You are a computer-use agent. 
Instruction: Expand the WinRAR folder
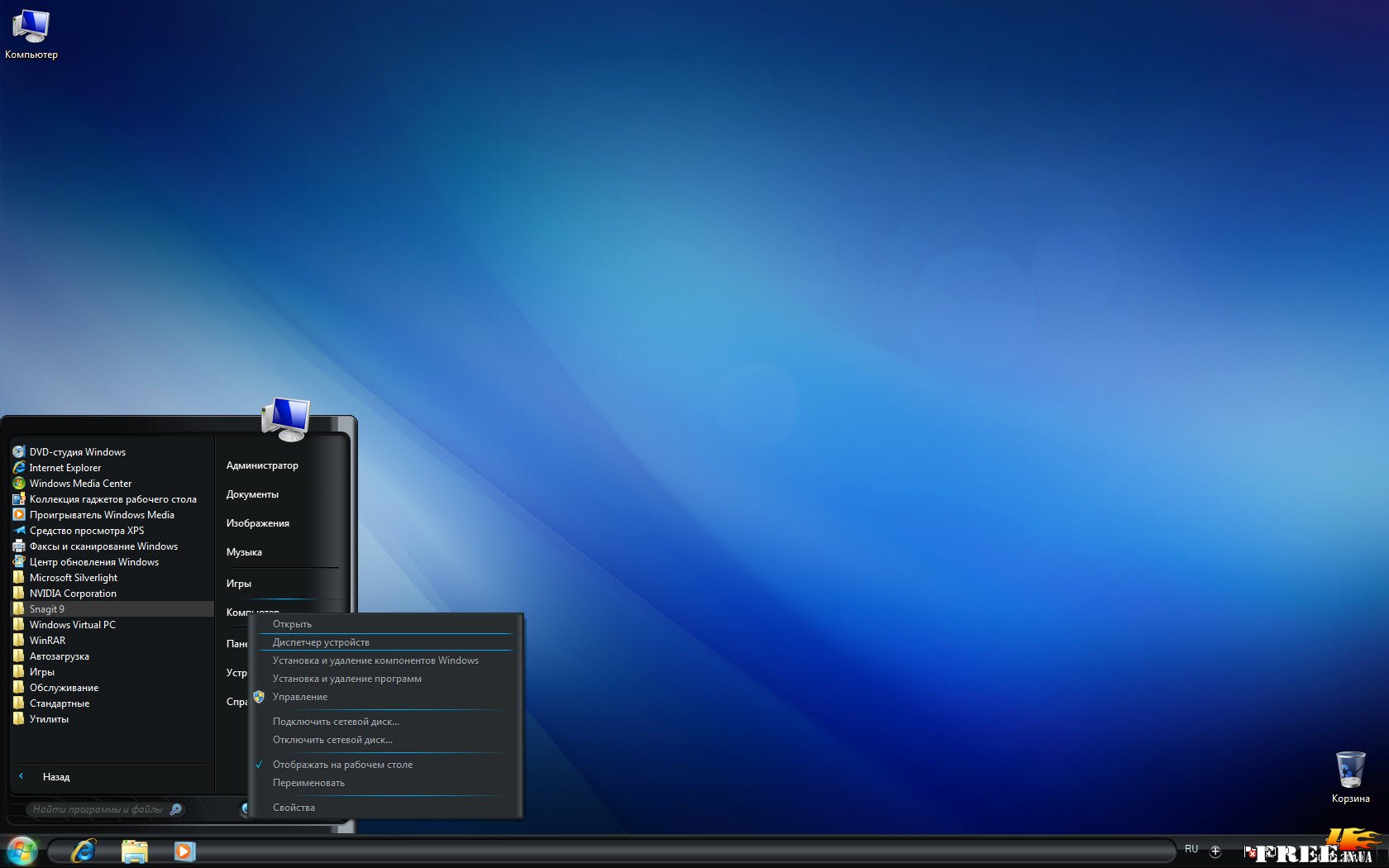pyautogui.click(x=112, y=641)
